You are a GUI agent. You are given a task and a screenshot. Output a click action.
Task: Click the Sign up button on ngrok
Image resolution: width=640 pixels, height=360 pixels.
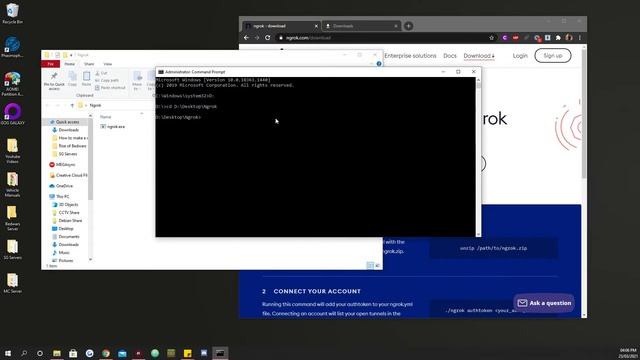pos(553,56)
